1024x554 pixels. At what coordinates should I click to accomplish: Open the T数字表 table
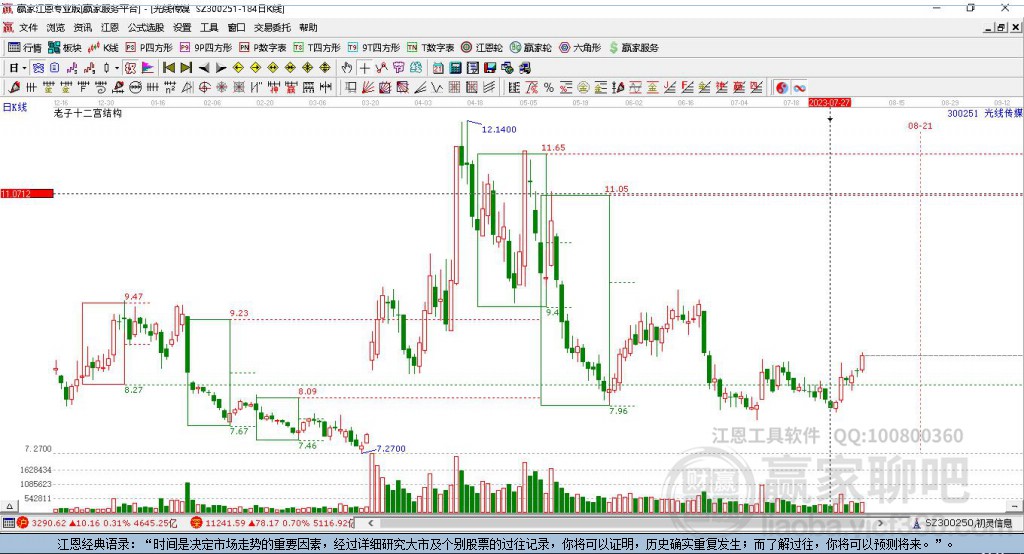pos(430,48)
